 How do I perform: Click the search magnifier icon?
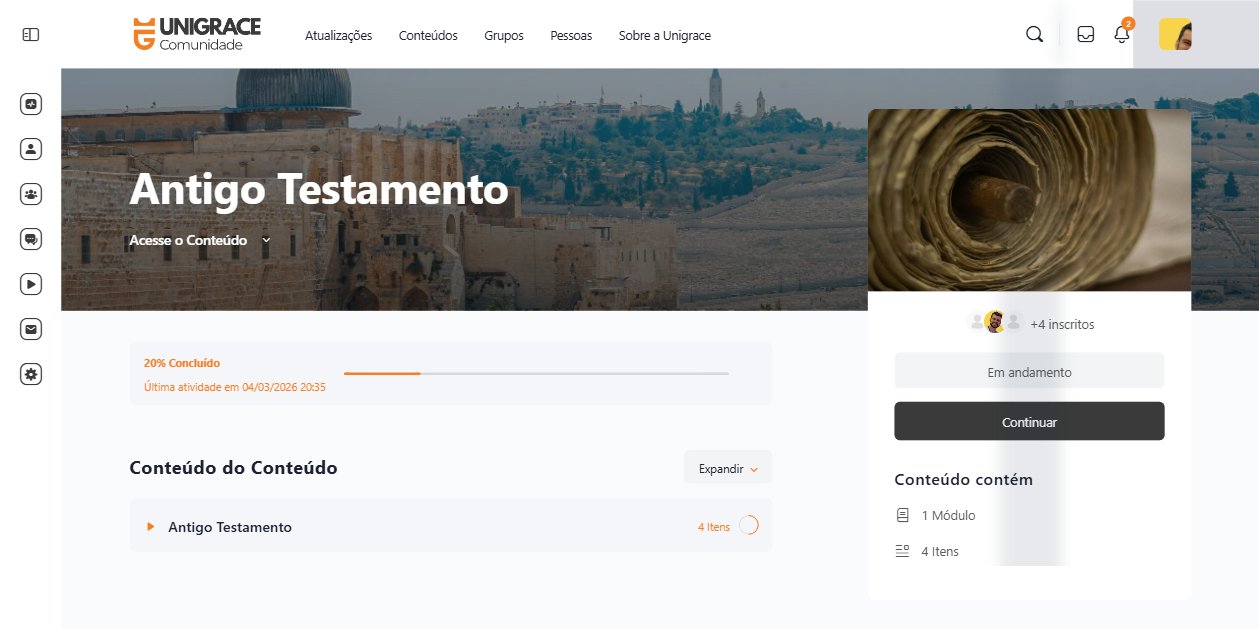(1034, 35)
